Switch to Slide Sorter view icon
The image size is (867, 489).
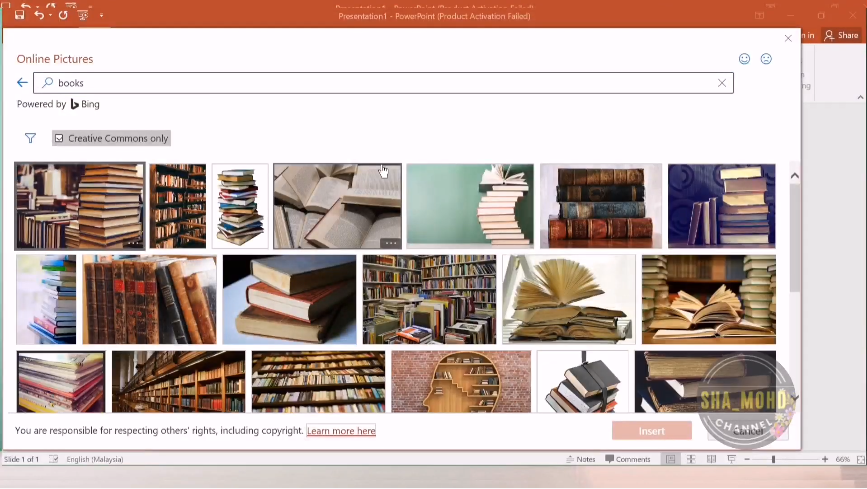691,459
